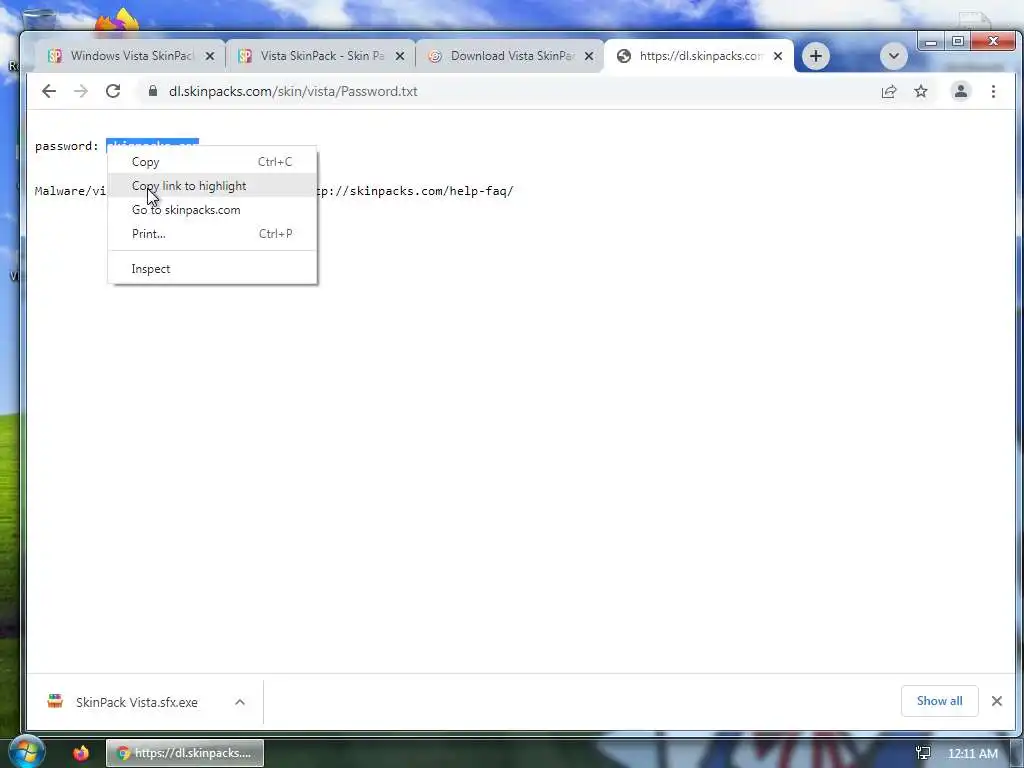The width and height of the screenshot is (1024, 768).
Task: Close the dl.skinpacks.com tab
Action: pyautogui.click(x=778, y=56)
